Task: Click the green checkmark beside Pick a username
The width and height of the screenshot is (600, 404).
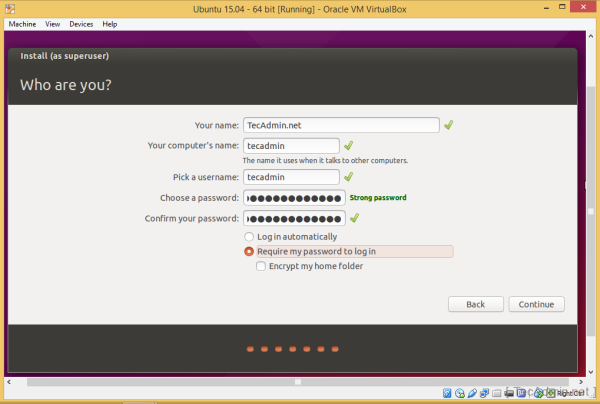Action: point(349,176)
